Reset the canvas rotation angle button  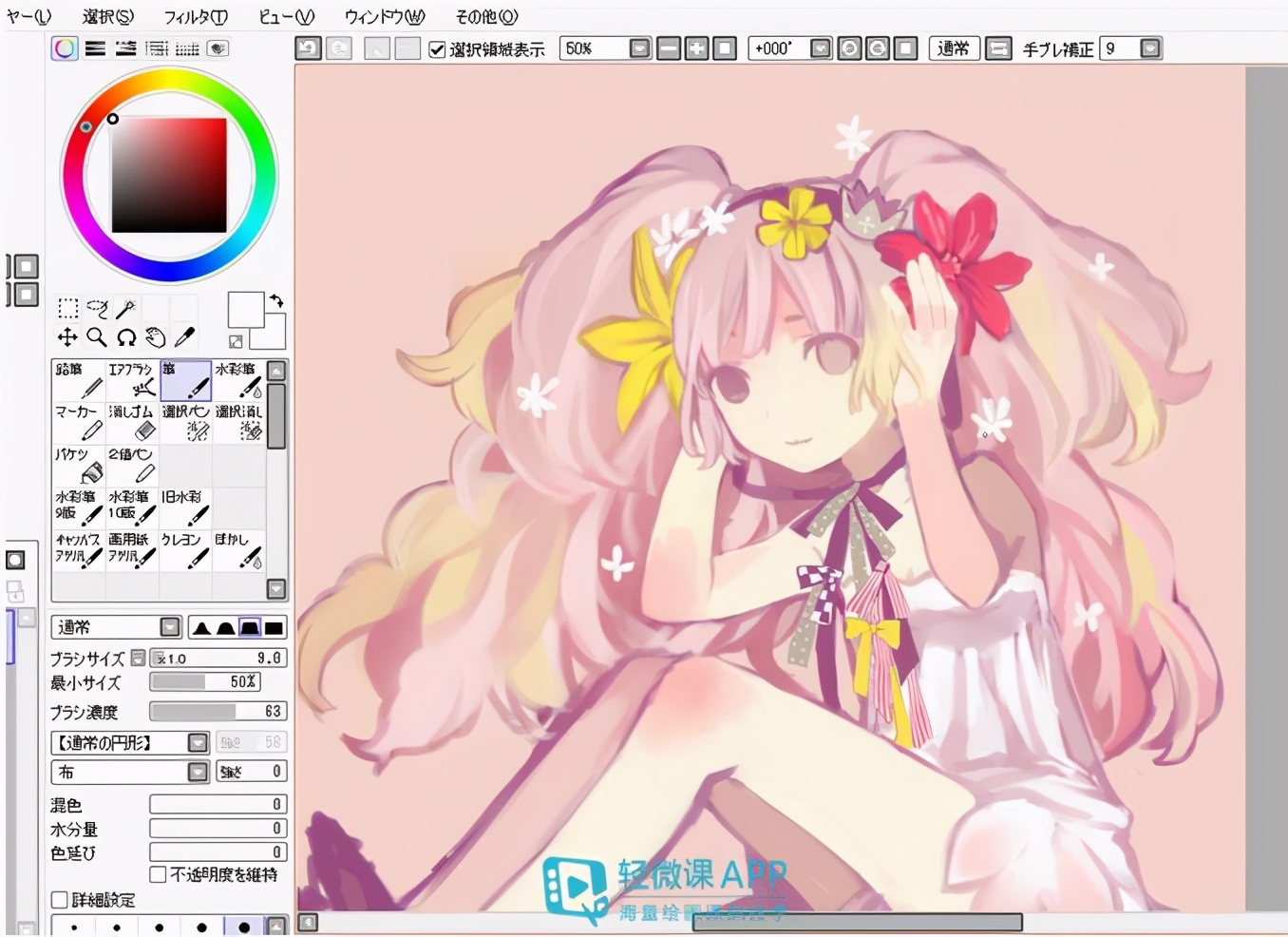click(906, 48)
